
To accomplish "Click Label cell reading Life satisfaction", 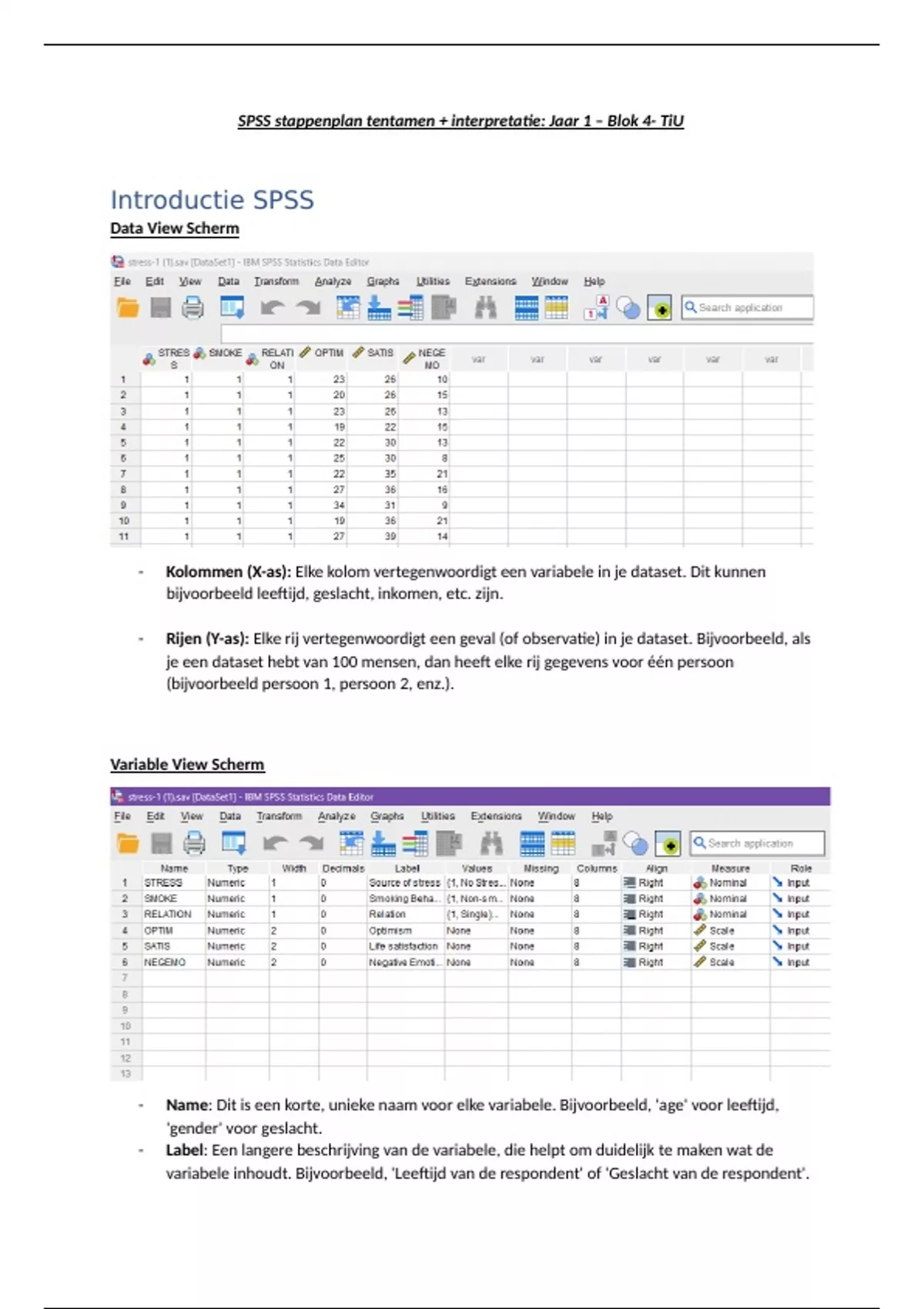I will pos(403,946).
